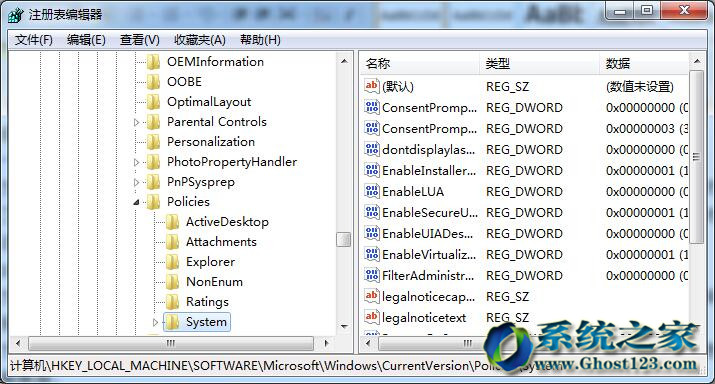Click the tree pane scroll down arrow
The image size is (715, 384).
click(x=344, y=327)
